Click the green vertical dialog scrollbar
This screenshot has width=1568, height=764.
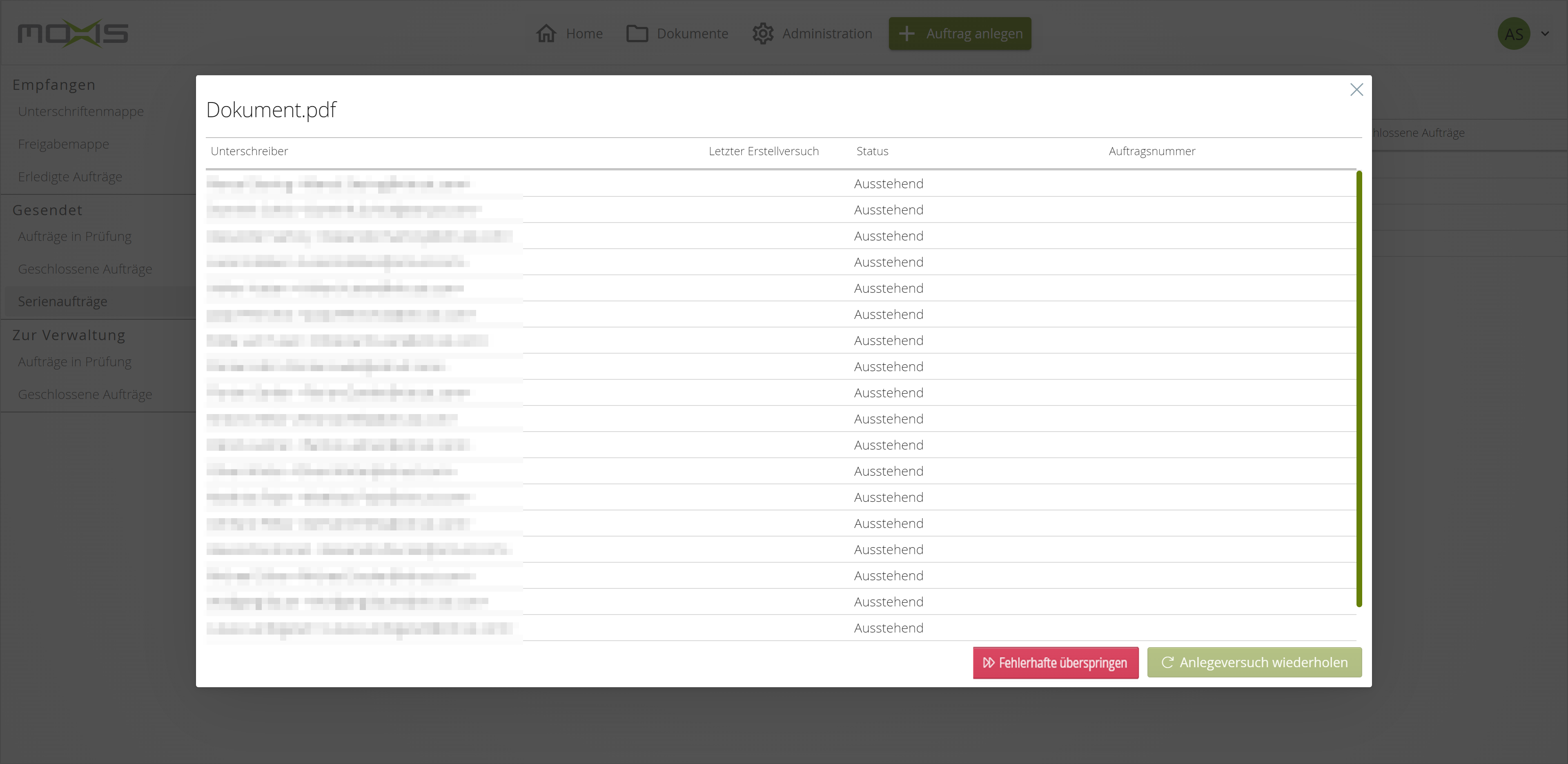pyautogui.click(x=1359, y=390)
